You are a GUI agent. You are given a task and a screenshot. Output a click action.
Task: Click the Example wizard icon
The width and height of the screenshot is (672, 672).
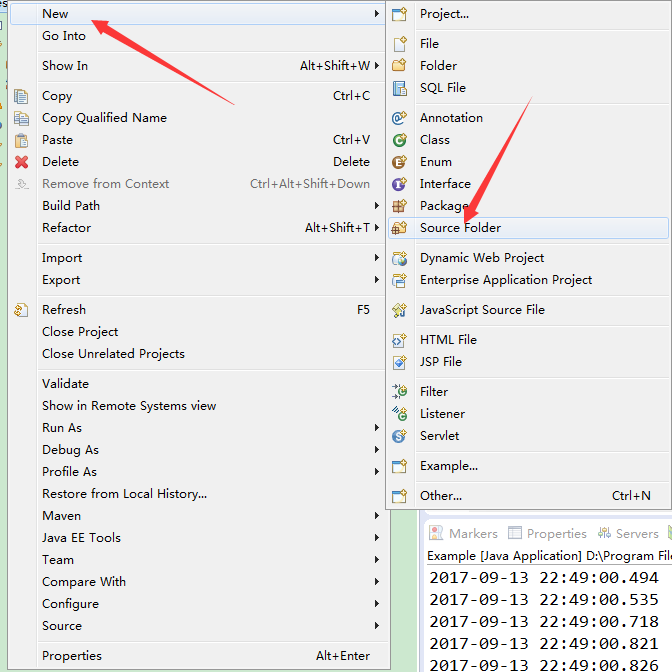click(x=399, y=466)
